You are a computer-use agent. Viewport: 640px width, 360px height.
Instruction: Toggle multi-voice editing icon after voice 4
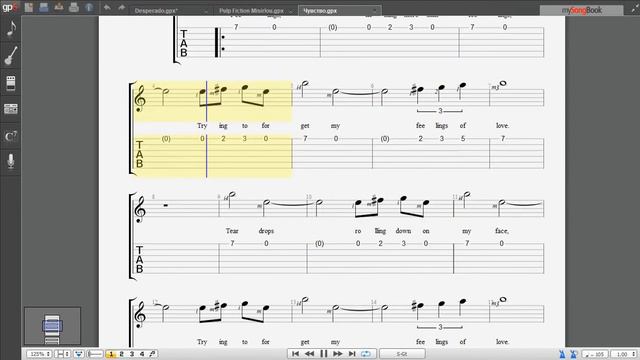pyautogui.click(x=153, y=354)
